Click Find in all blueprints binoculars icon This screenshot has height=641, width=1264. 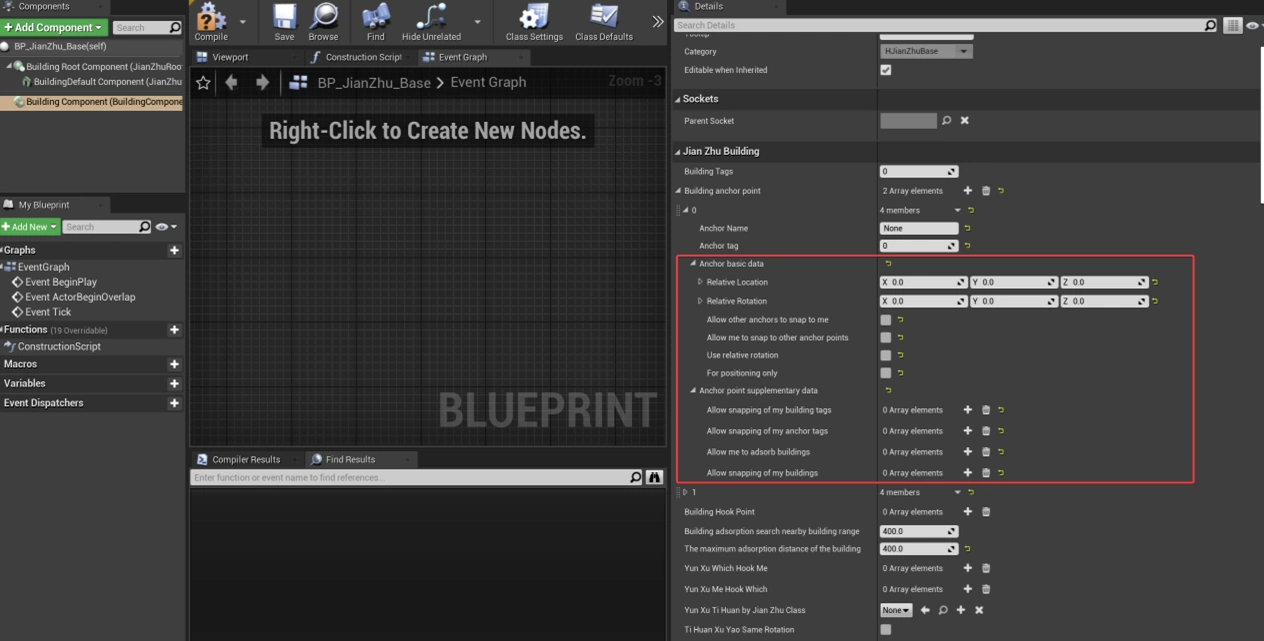point(655,478)
